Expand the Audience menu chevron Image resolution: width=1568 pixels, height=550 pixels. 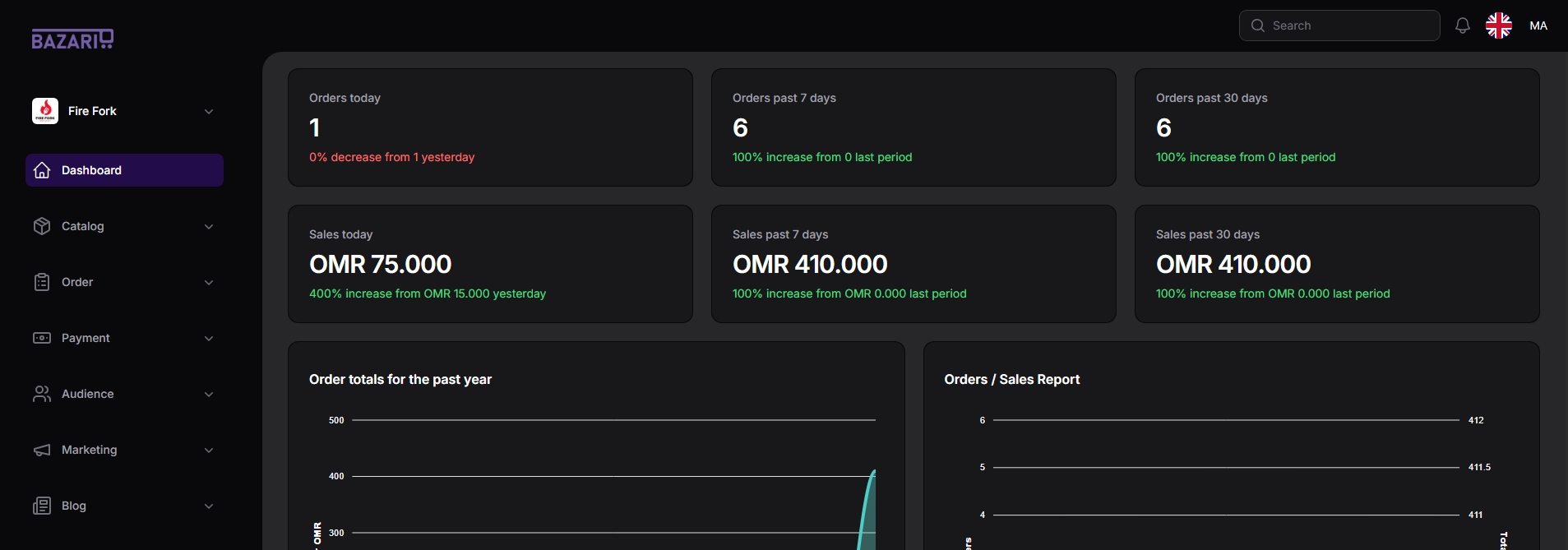(x=209, y=394)
